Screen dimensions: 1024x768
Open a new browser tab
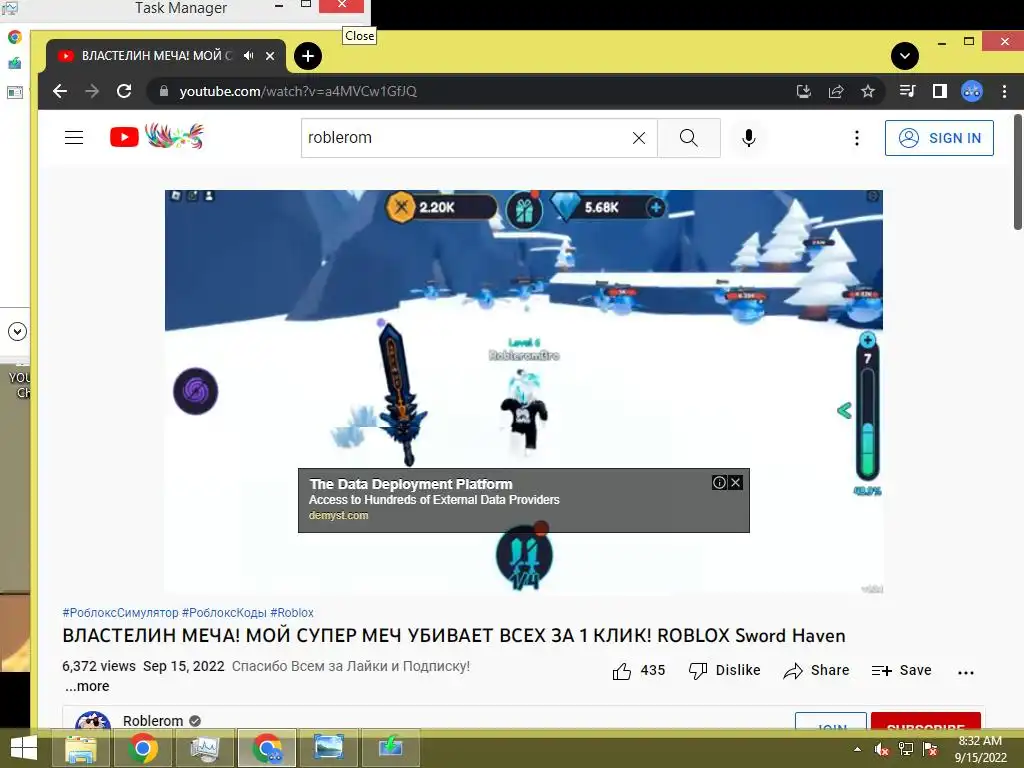[308, 56]
